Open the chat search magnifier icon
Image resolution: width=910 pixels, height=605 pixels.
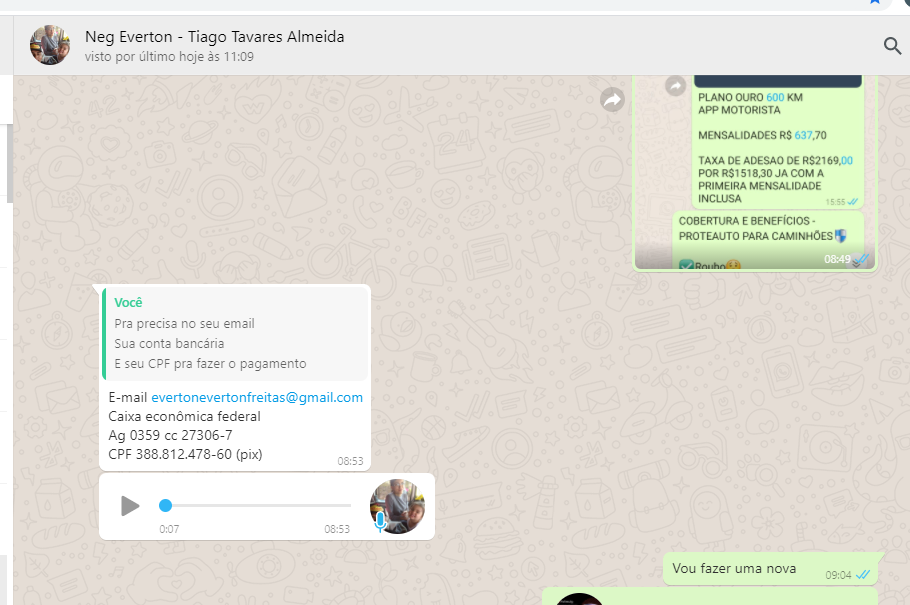(x=892, y=45)
